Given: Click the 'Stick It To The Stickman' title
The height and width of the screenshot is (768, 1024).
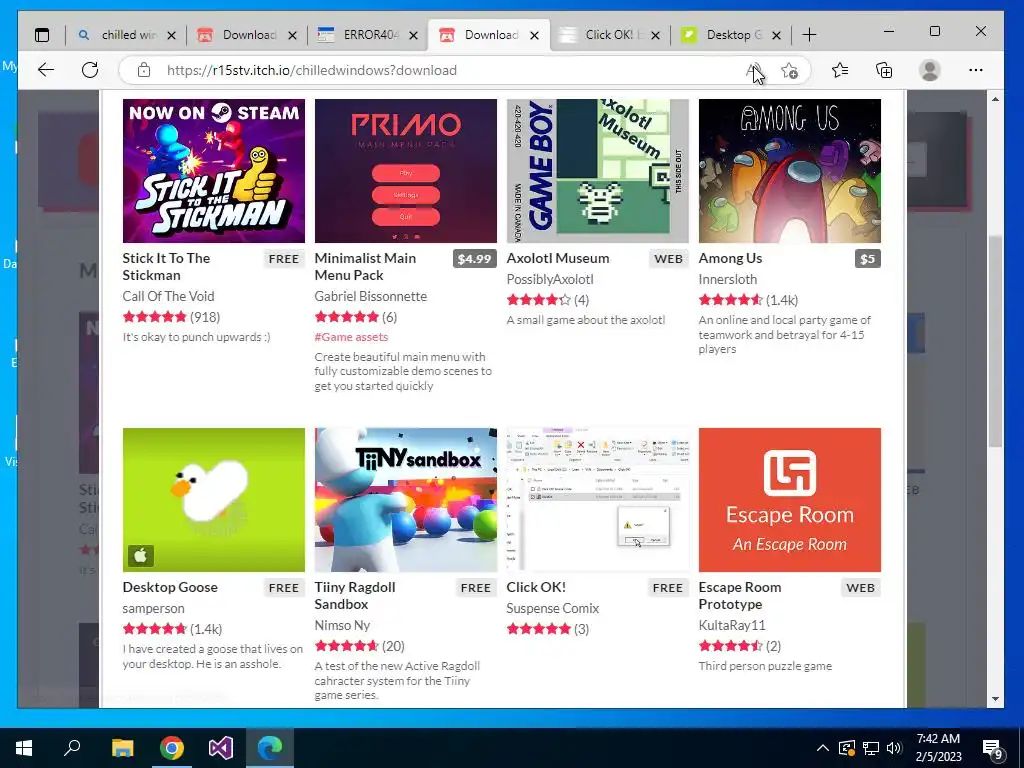Looking at the screenshot, I should 166,266.
